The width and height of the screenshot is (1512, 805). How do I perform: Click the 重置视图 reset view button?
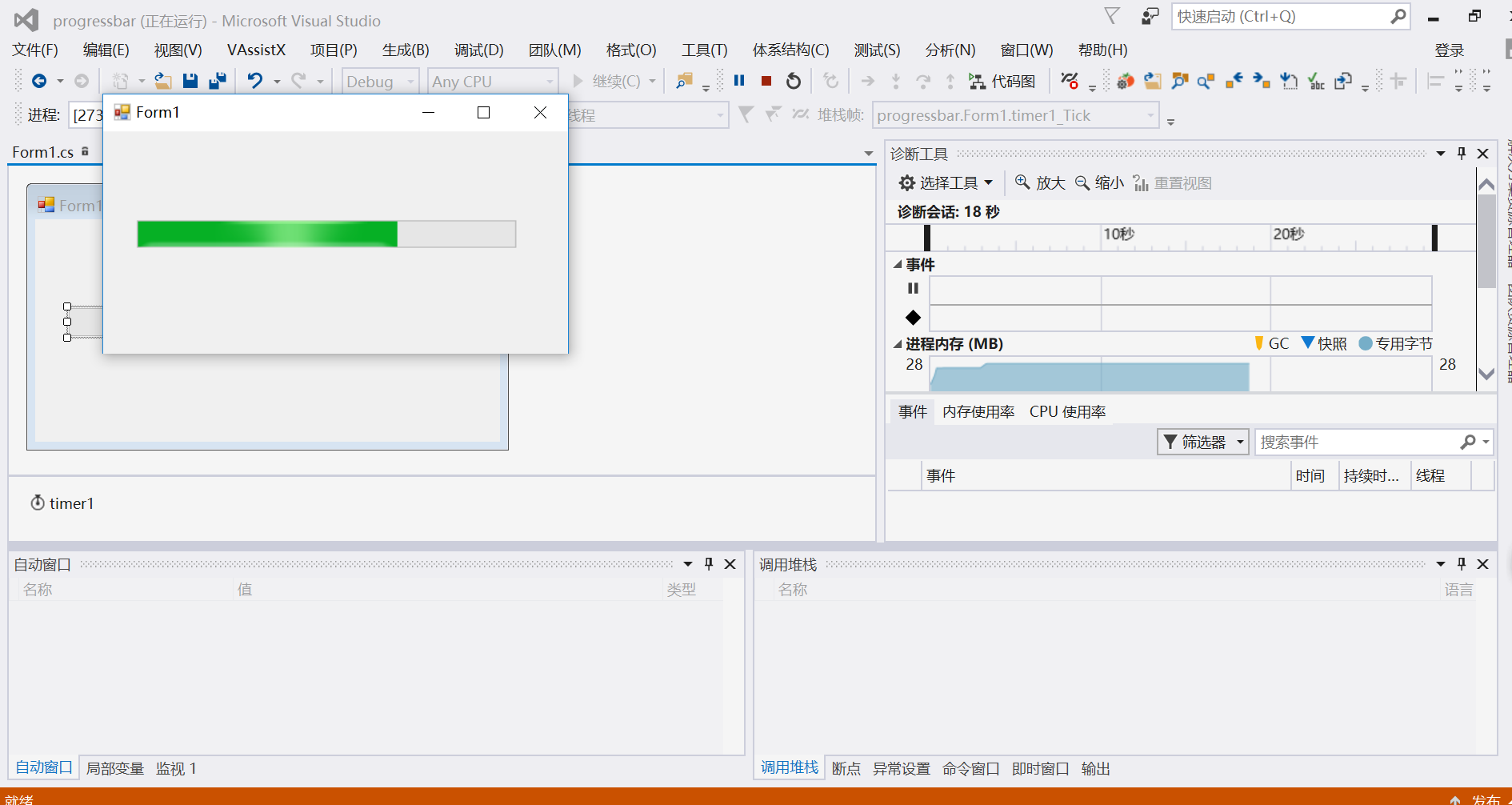pos(1173,183)
